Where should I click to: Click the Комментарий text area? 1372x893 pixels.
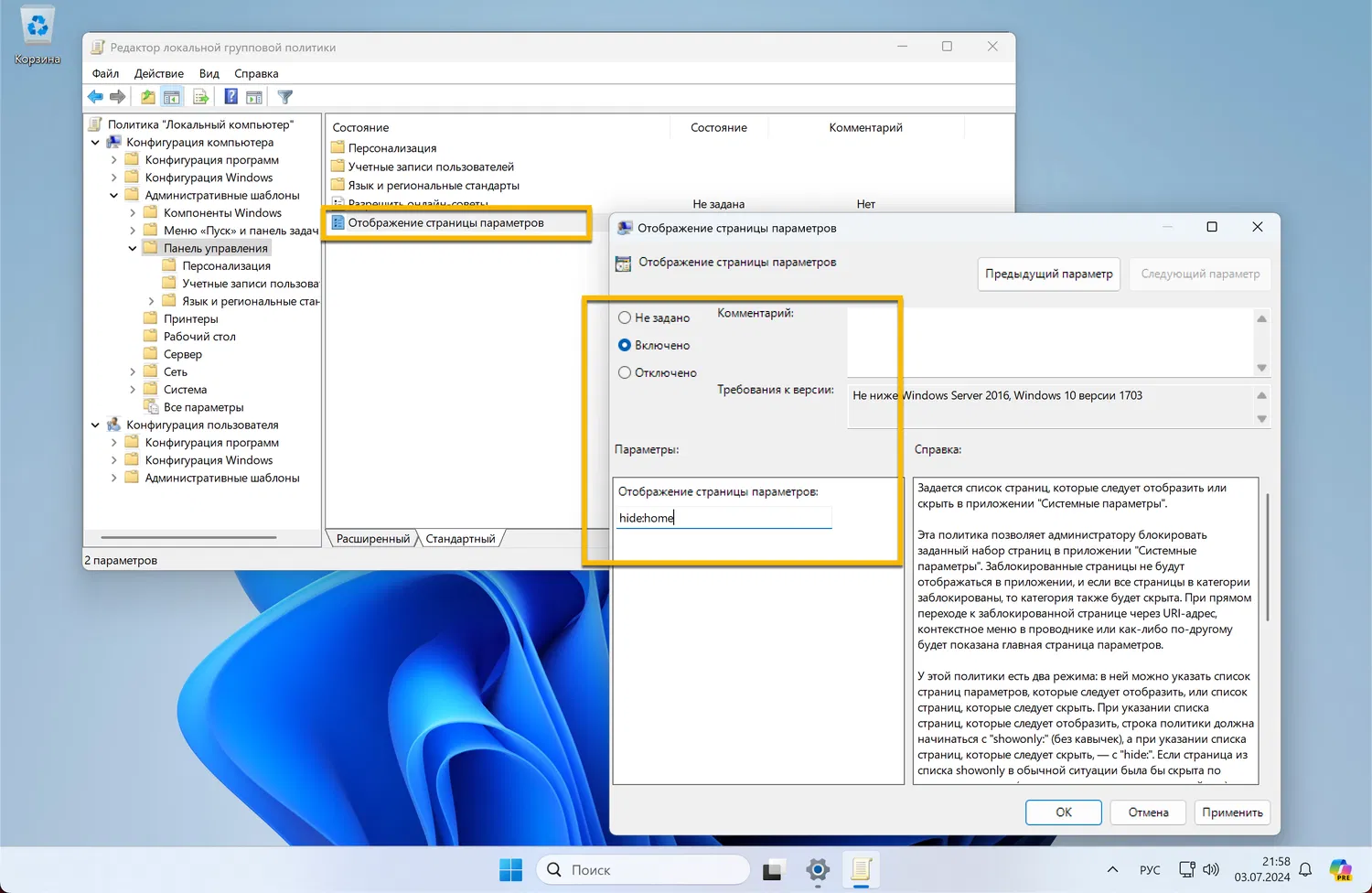click(x=1050, y=342)
